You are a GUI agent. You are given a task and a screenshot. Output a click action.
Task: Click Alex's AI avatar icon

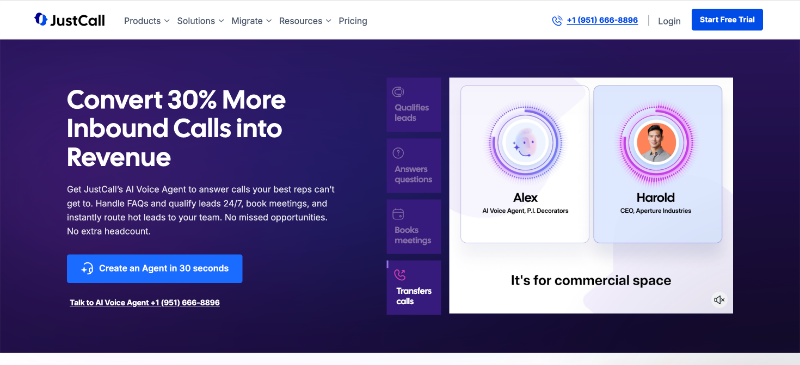tap(525, 142)
